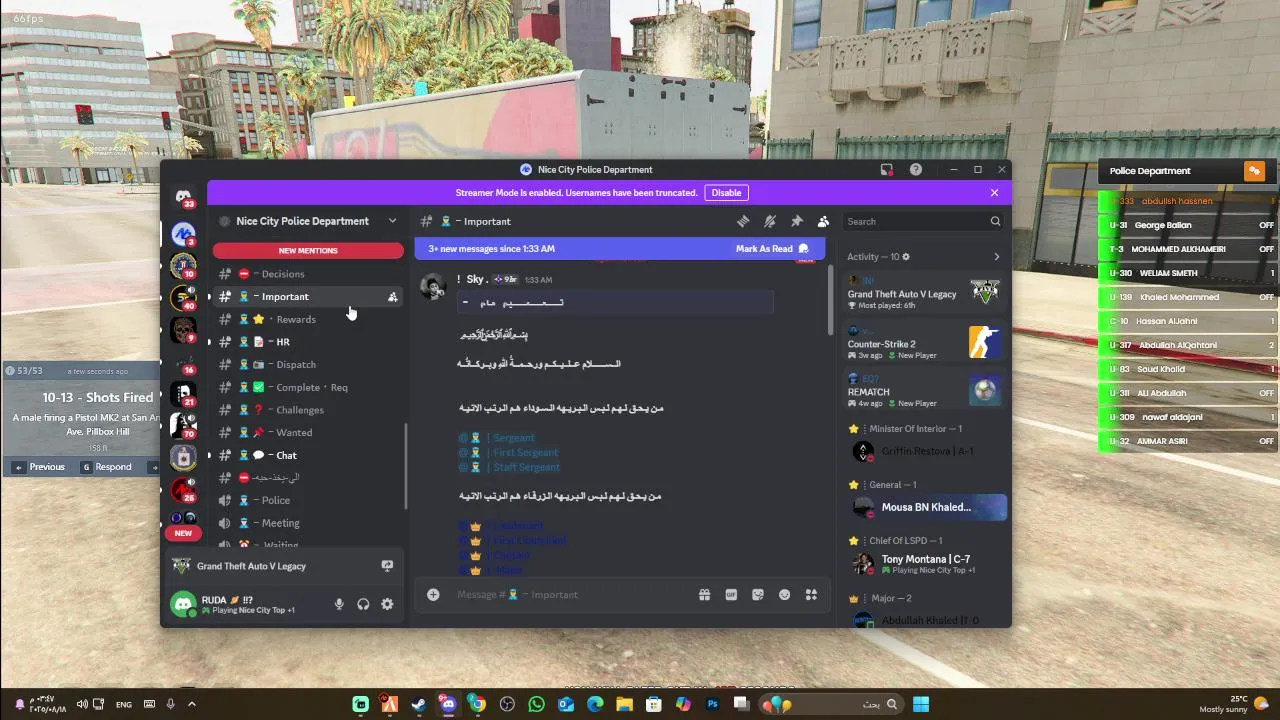Join the Police voice channel
This screenshot has height=720, width=1280.
point(308,500)
